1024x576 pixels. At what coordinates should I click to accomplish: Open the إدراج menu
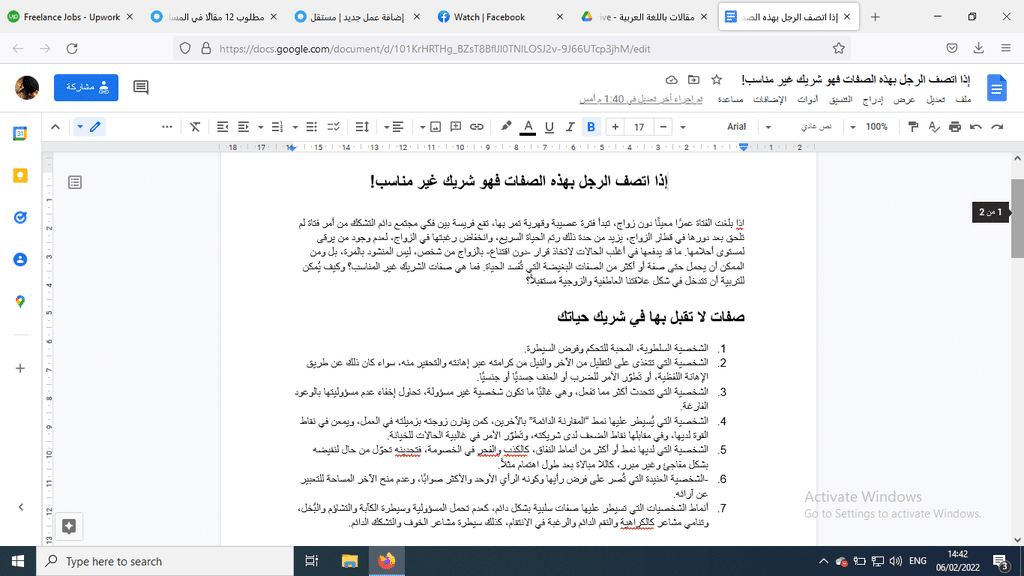tap(872, 99)
